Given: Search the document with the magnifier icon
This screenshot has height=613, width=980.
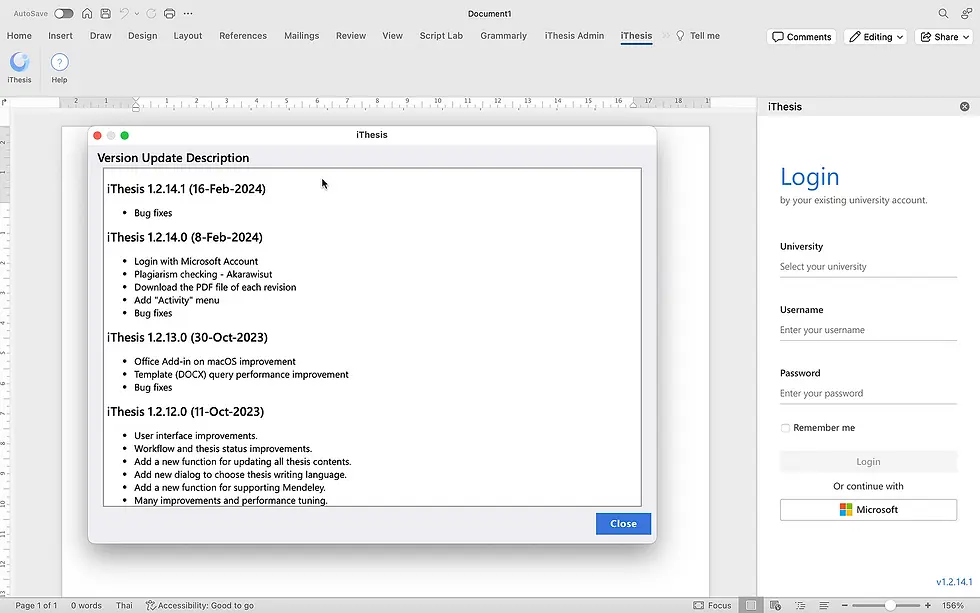Looking at the screenshot, I should pos(943,13).
